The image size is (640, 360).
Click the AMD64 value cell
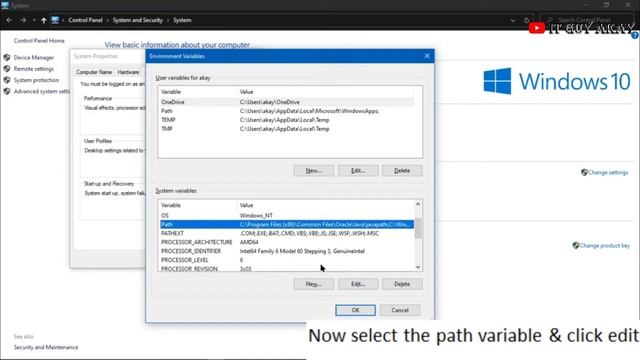249,242
